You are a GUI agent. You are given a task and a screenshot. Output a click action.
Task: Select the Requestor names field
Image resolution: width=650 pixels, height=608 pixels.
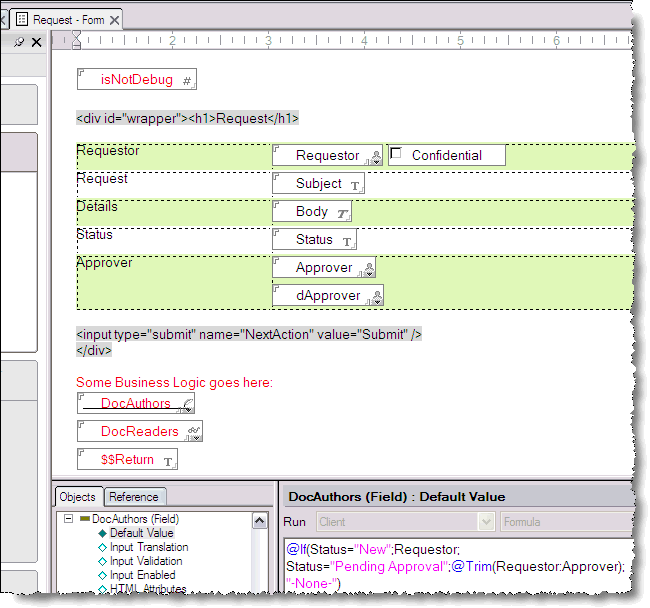tap(327, 155)
